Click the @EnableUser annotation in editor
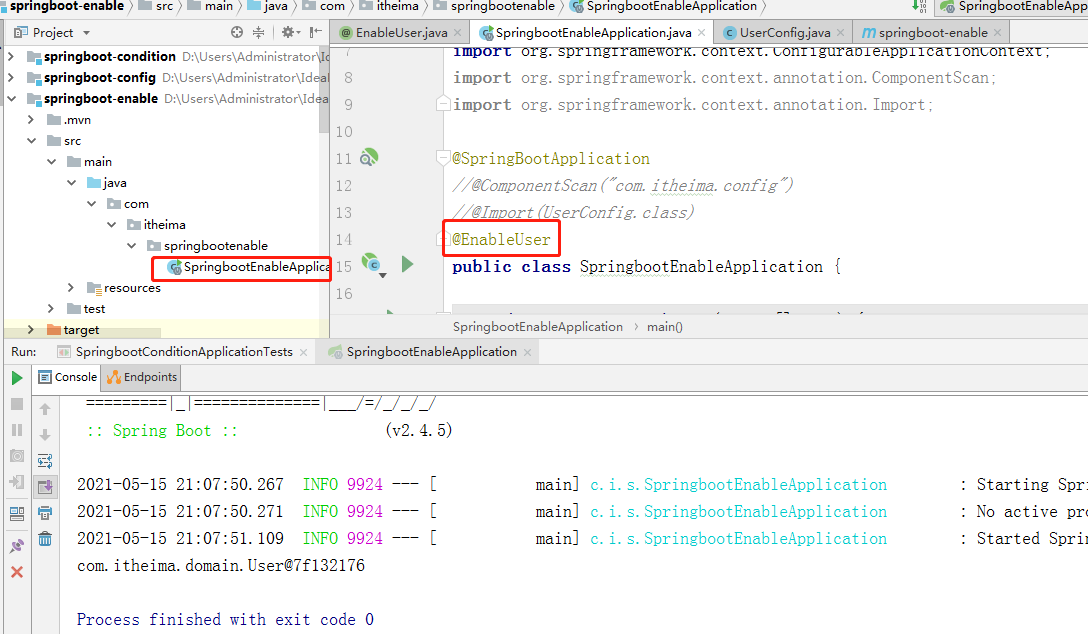The height and width of the screenshot is (634, 1088). point(501,239)
